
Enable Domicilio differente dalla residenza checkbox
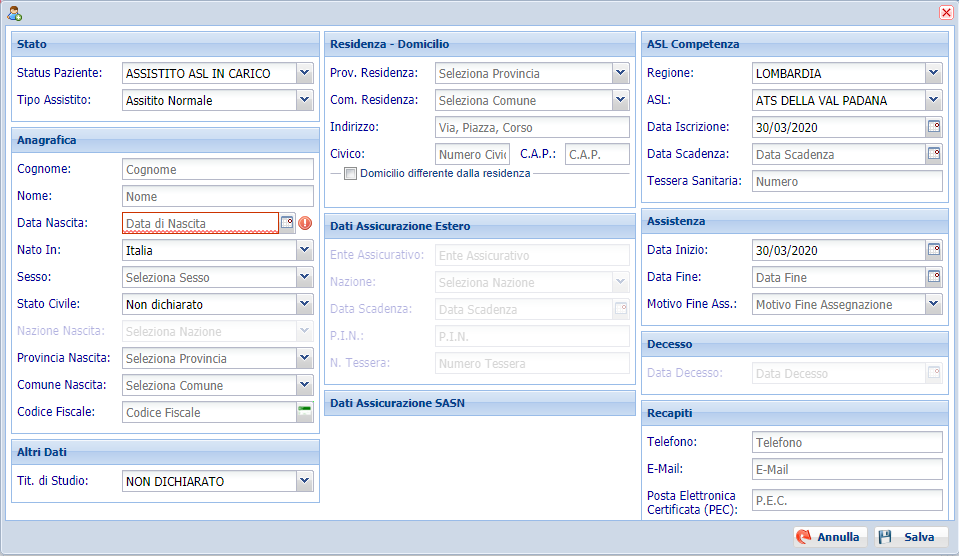tap(350, 173)
